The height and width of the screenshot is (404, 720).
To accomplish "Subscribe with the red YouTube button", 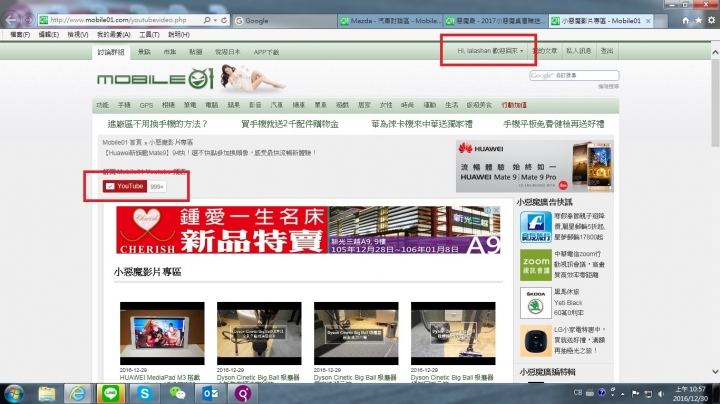I will 124,186.
